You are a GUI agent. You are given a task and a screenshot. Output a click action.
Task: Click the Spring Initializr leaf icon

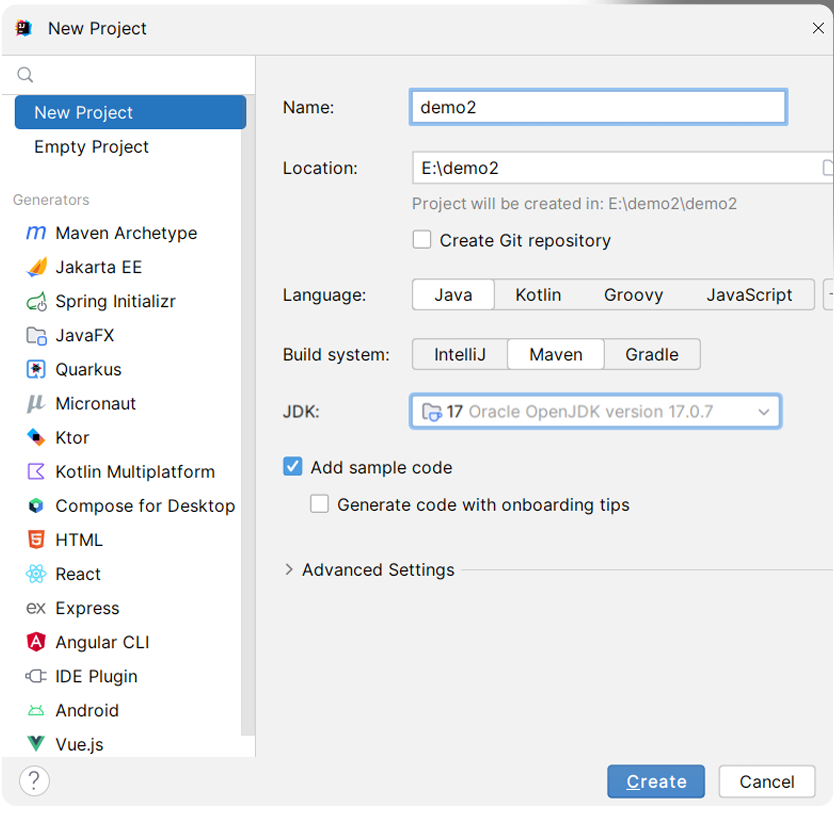click(x=36, y=301)
